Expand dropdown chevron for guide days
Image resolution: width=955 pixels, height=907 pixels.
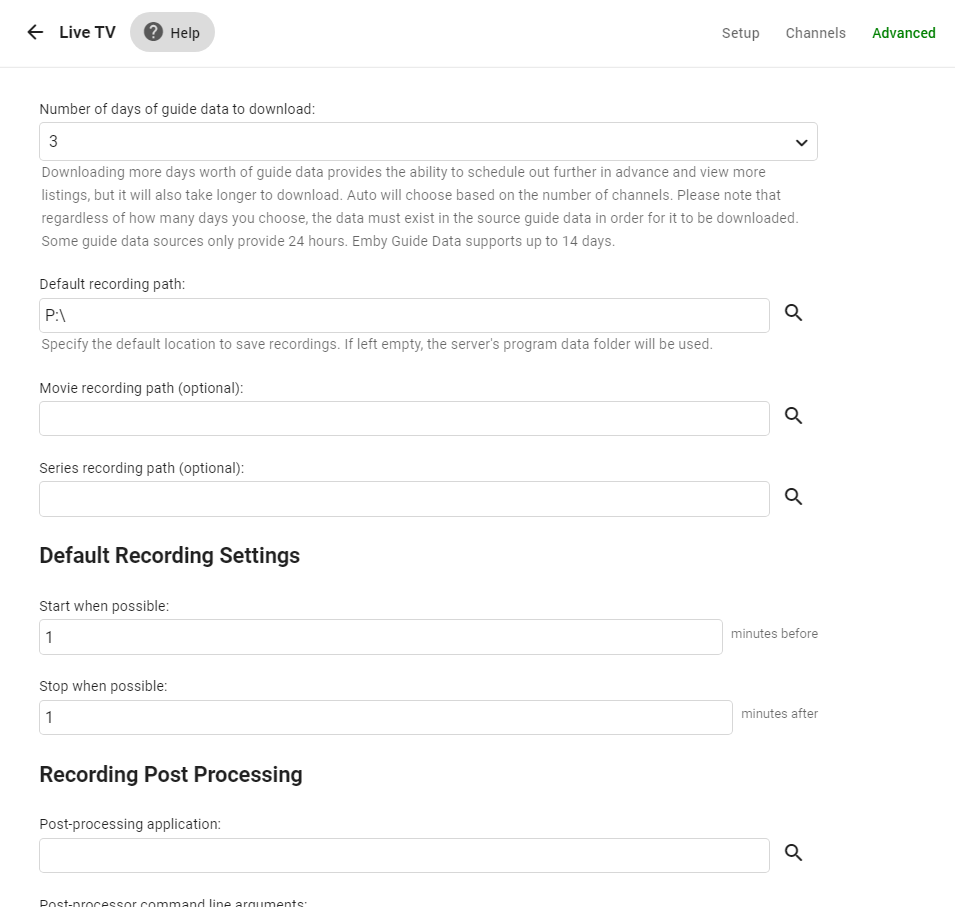(x=801, y=143)
